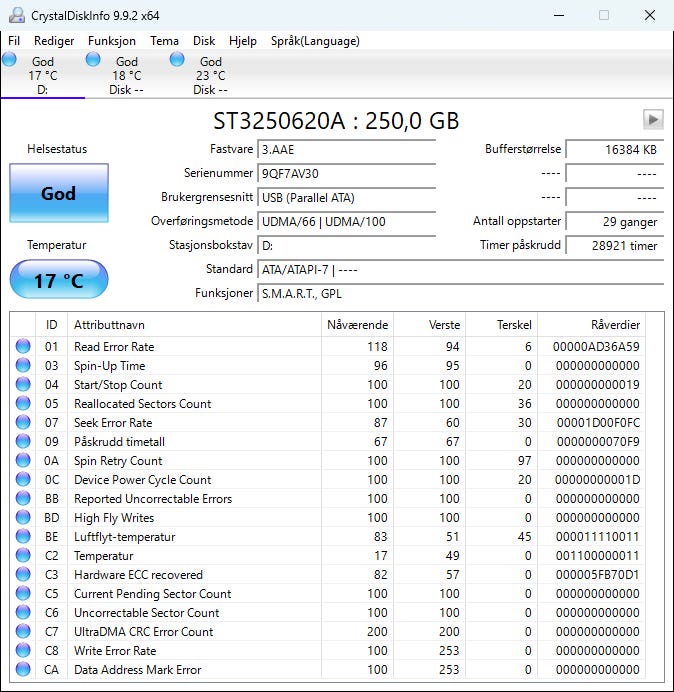Click status orb for Start/Stop Count
This screenshot has height=692, width=674.
click(x=23, y=384)
